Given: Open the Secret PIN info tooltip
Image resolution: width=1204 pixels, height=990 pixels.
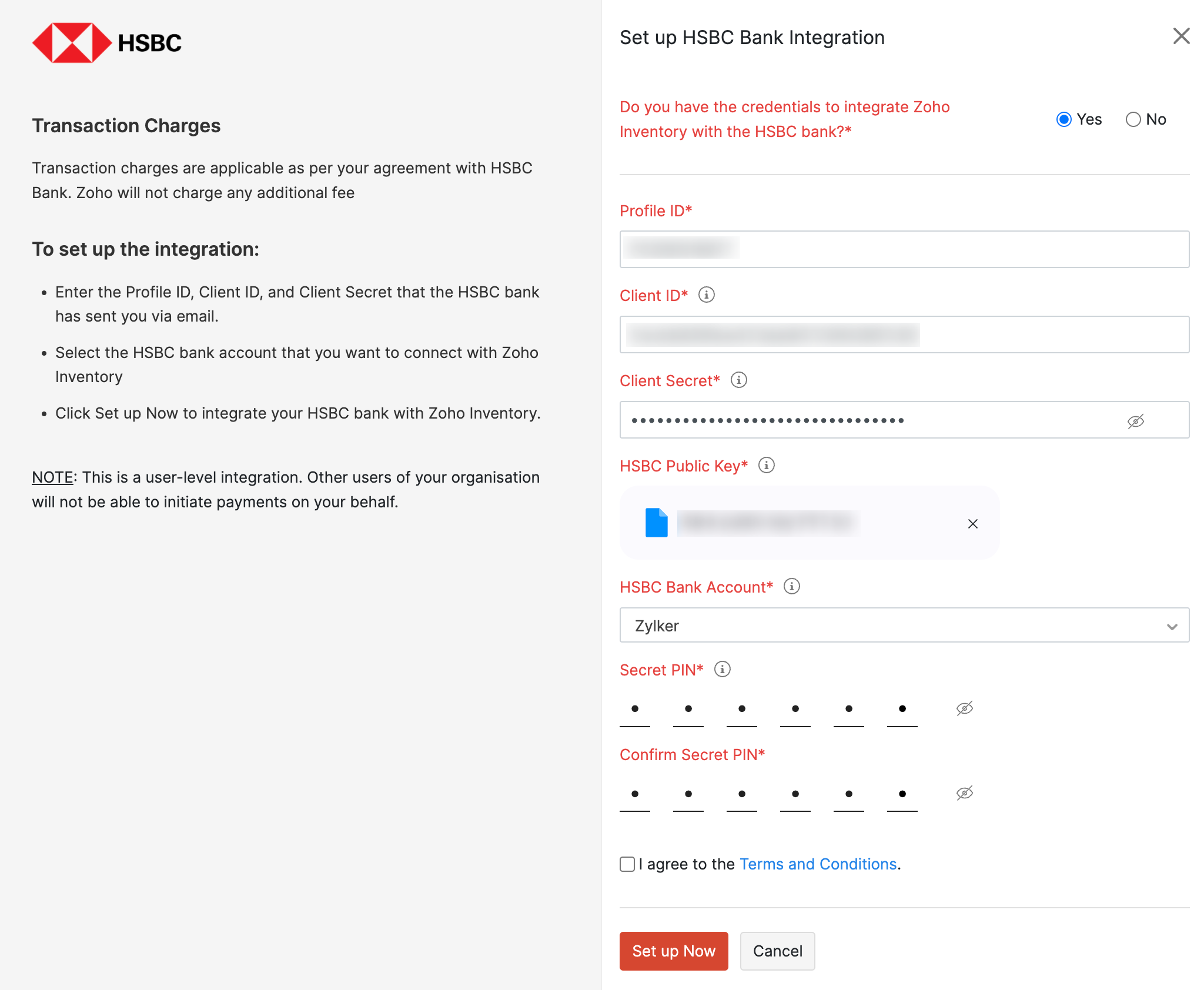Looking at the screenshot, I should [722, 669].
